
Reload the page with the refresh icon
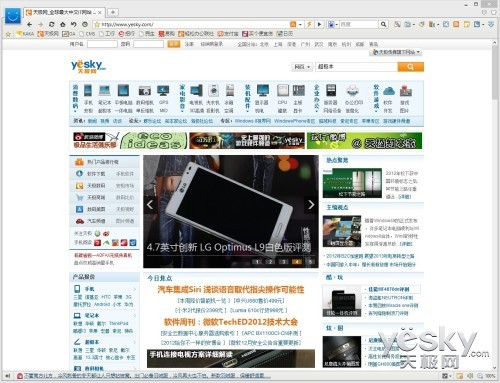coord(51,24)
